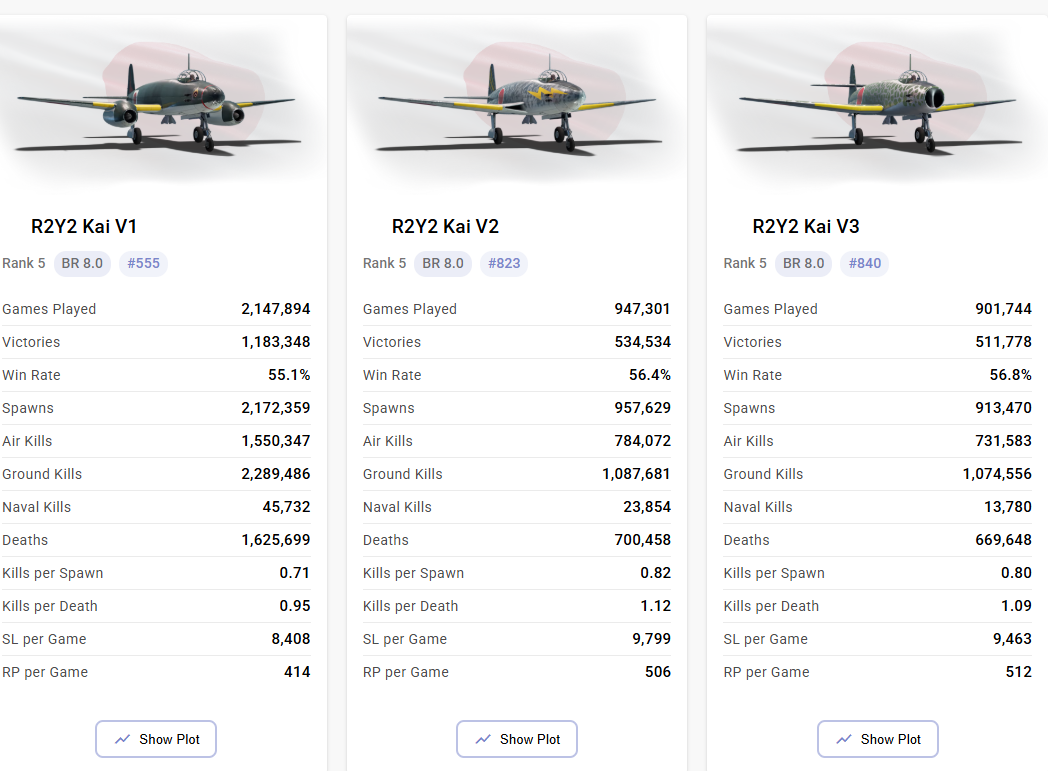Show plot for R2Y2 Kai V1
This screenshot has height=771, width=1048.
coord(156,739)
